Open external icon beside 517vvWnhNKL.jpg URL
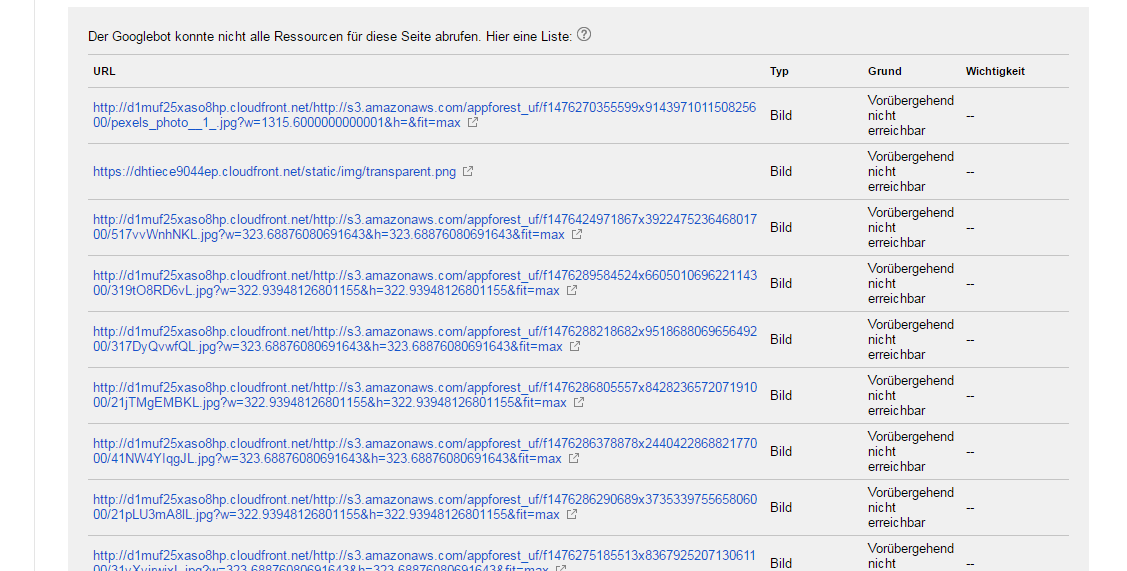This screenshot has width=1127, height=571. 576,234
